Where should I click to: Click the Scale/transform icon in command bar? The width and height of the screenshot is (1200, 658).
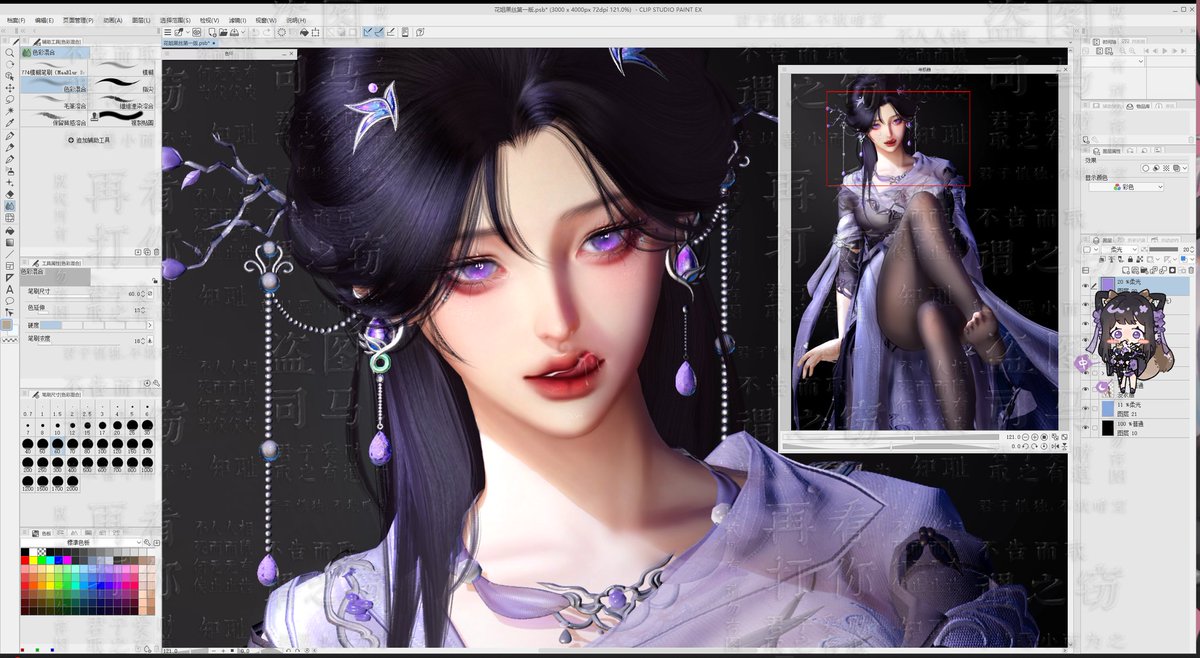[x=315, y=32]
